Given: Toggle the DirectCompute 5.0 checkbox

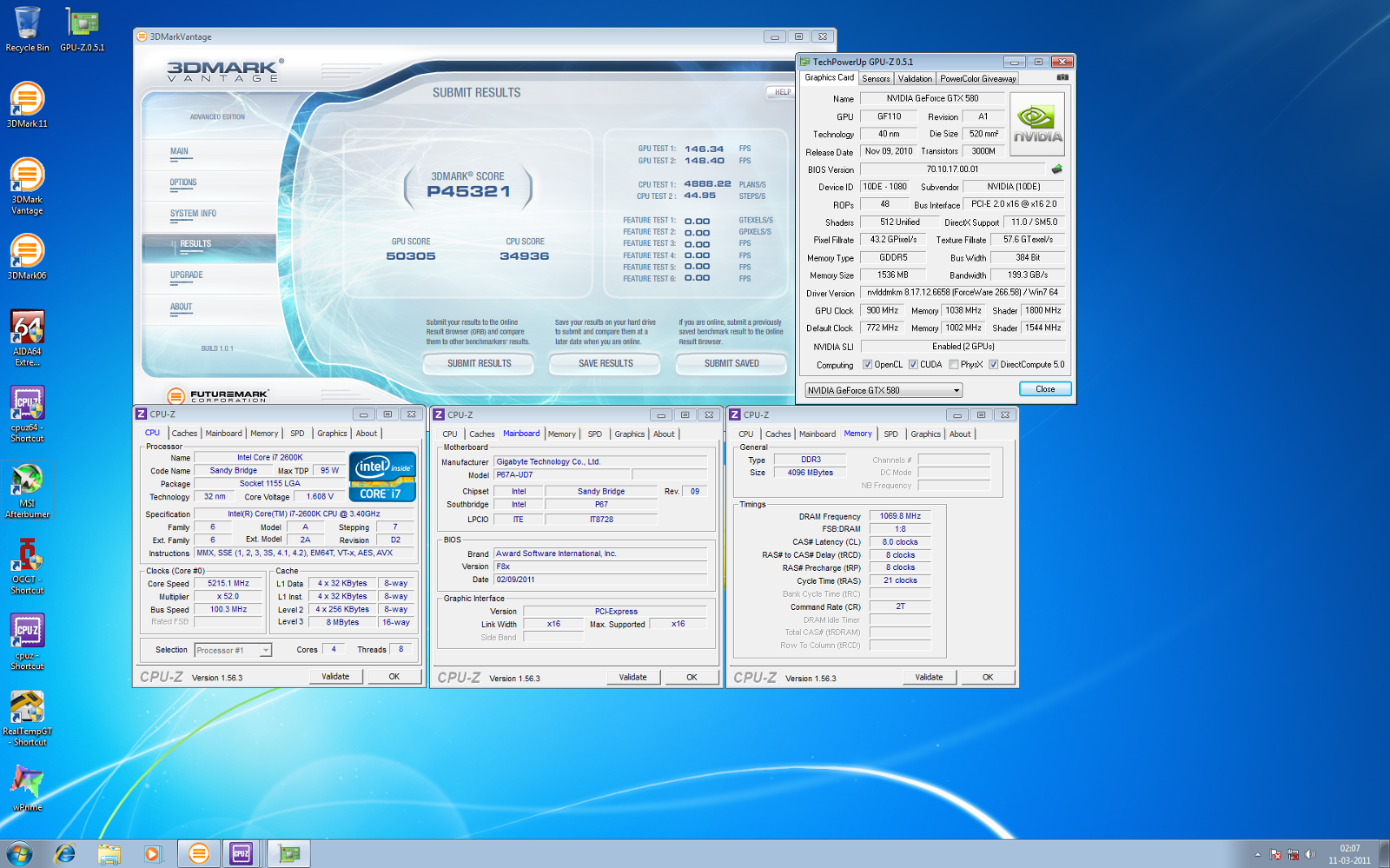Looking at the screenshot, I should click(x=993, y=364).
